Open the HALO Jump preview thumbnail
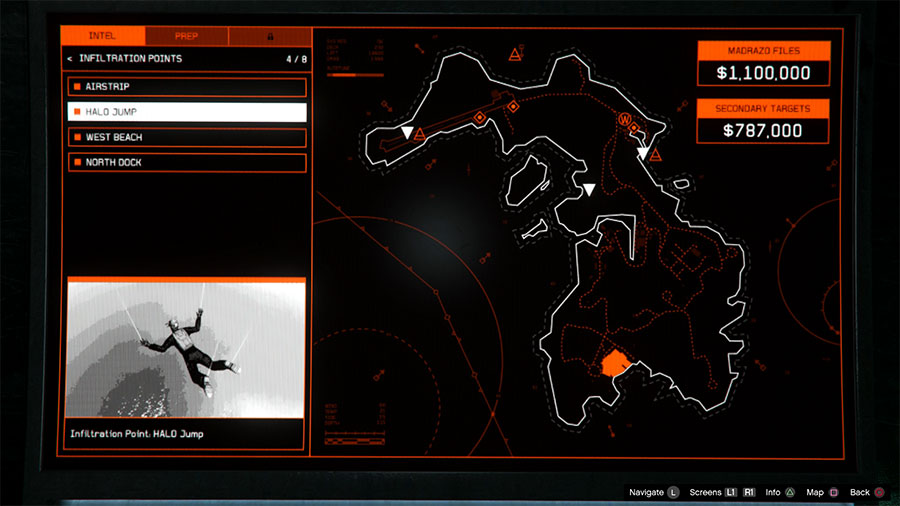 coord(185,350)
